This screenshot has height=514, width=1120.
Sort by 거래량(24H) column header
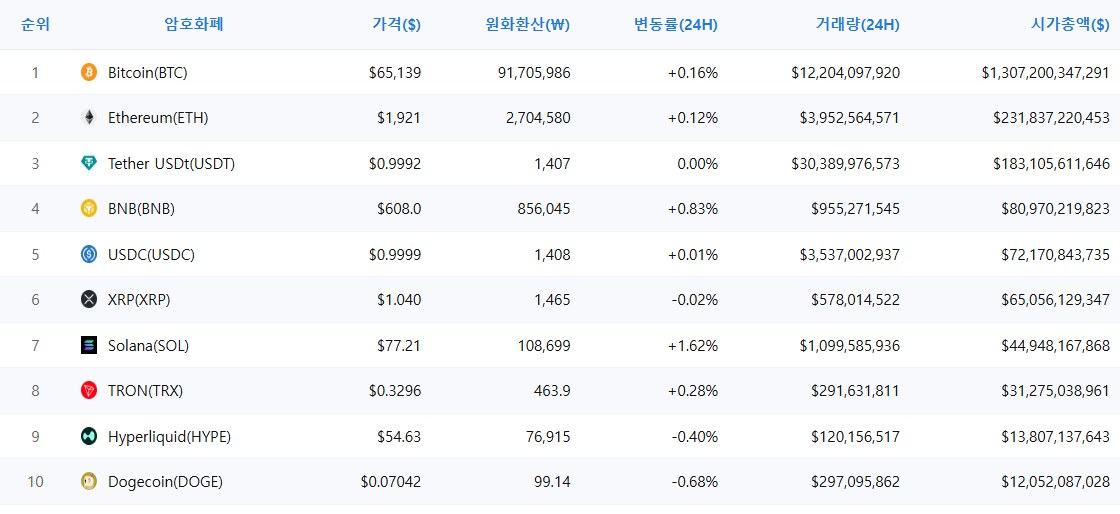click(857, 25)
